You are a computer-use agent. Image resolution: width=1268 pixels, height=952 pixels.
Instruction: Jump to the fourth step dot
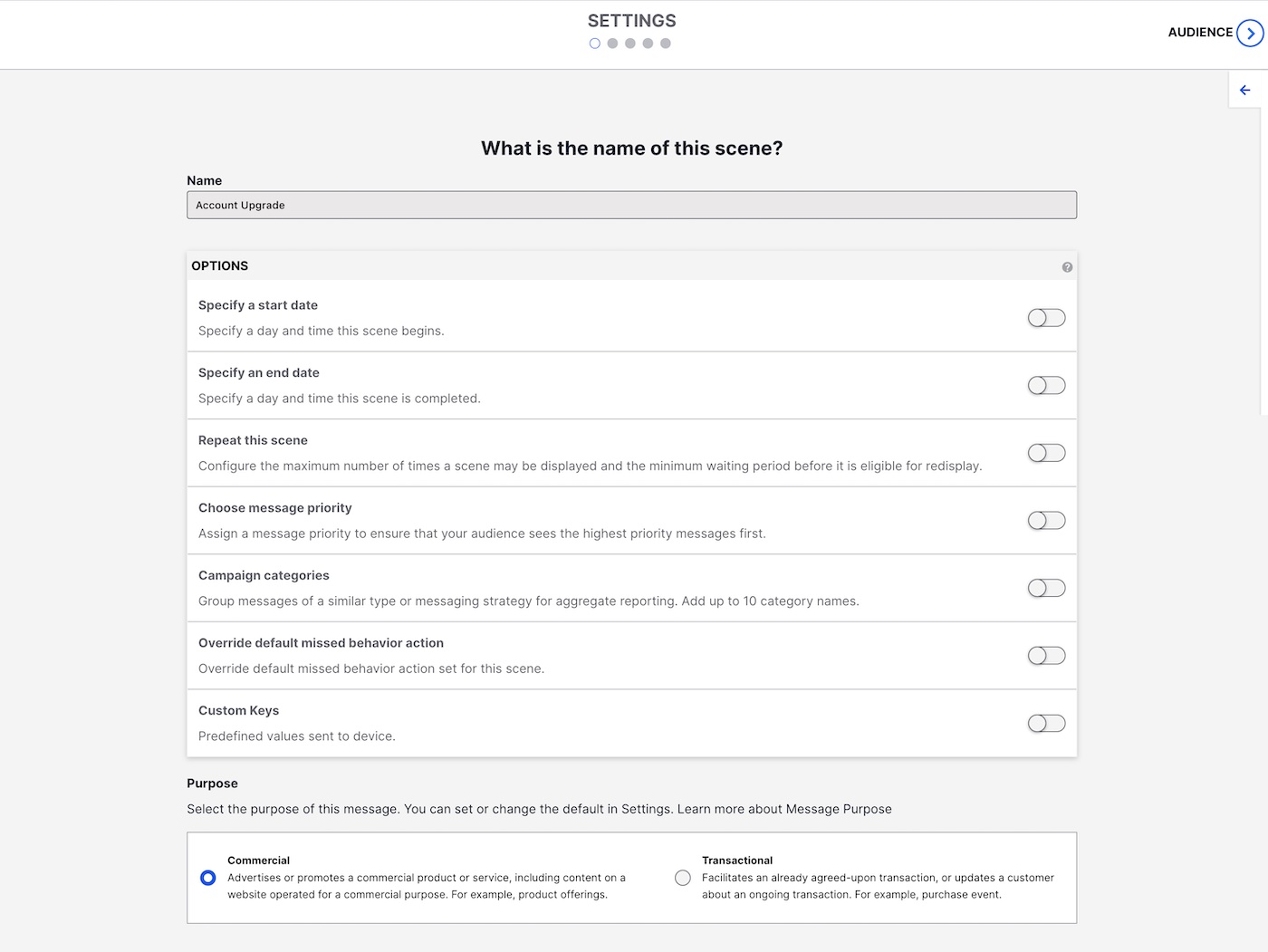[x=648, y=43]
